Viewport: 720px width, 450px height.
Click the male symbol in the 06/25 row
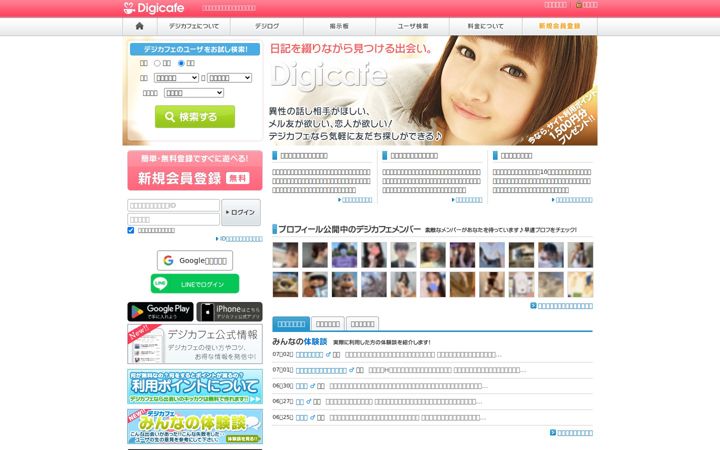click(312, 417)
